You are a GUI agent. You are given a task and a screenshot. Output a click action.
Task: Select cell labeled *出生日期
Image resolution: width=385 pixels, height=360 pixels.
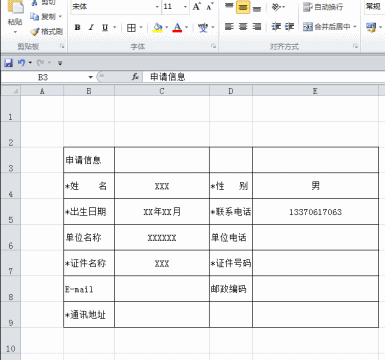tap(89, 212)
